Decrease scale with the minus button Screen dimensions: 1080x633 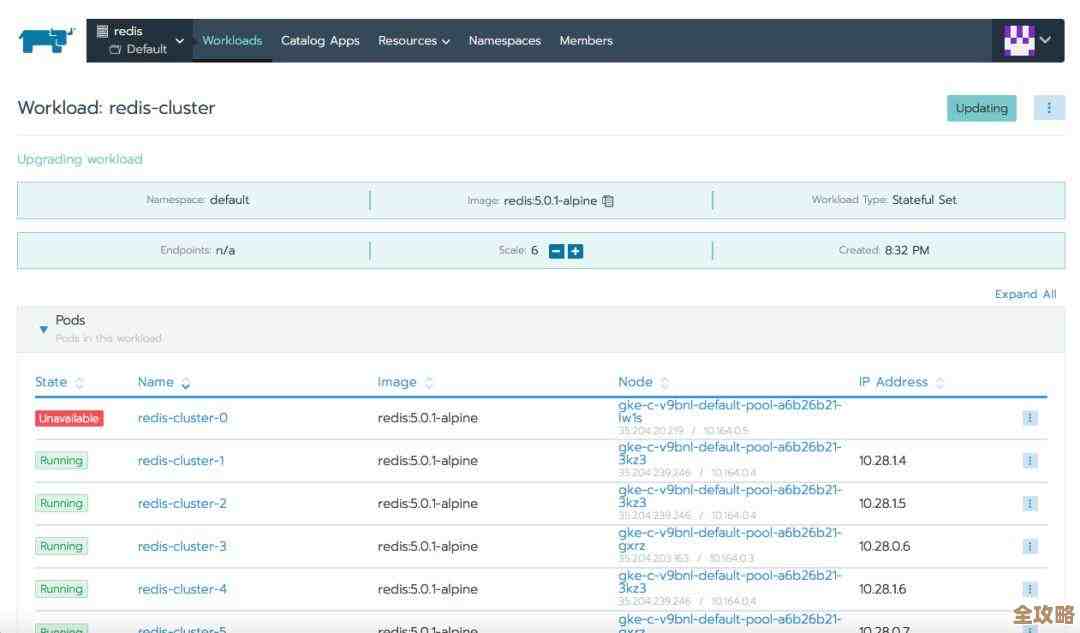556,251
